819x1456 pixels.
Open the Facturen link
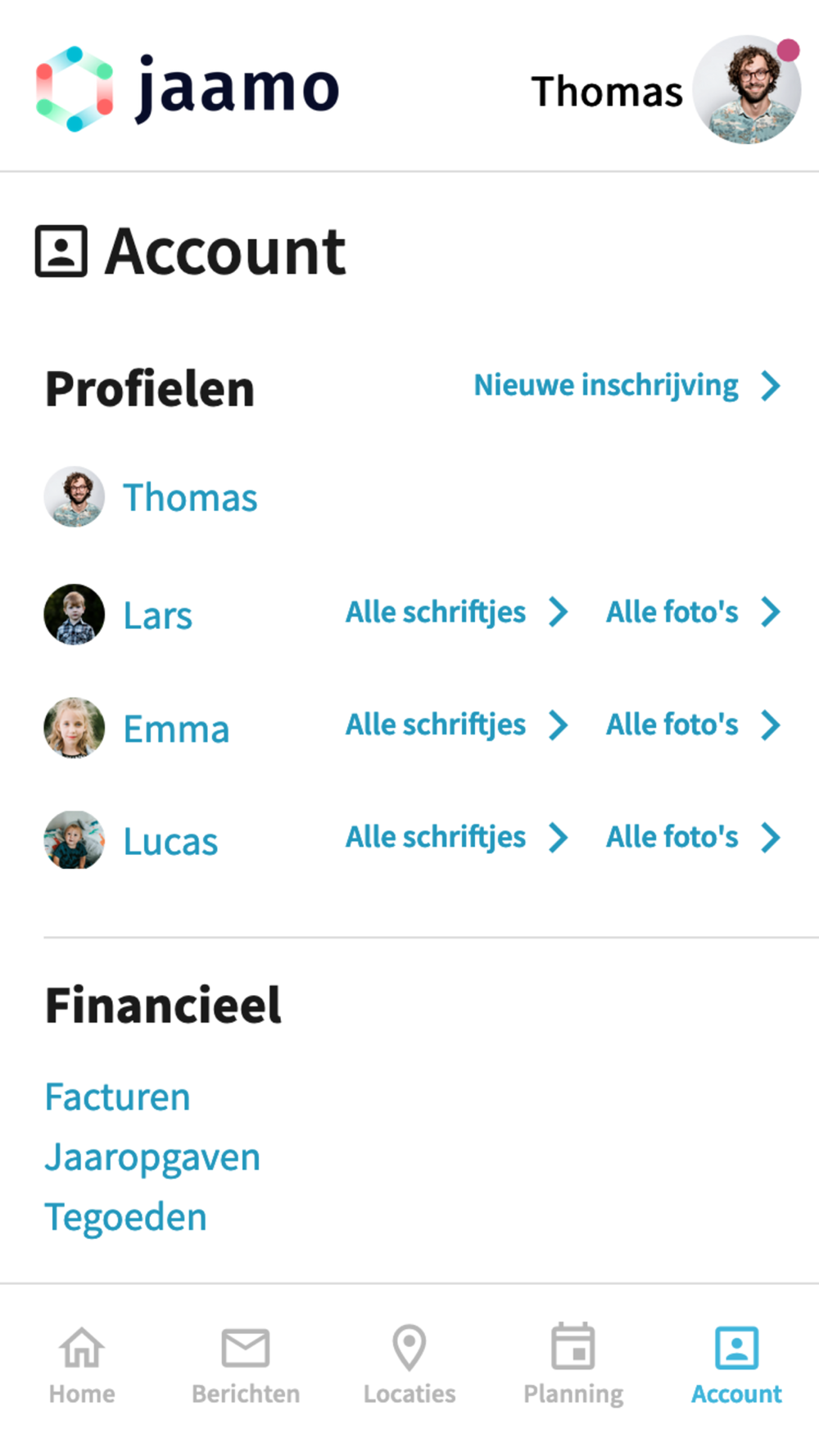(x=118, y=1097)
